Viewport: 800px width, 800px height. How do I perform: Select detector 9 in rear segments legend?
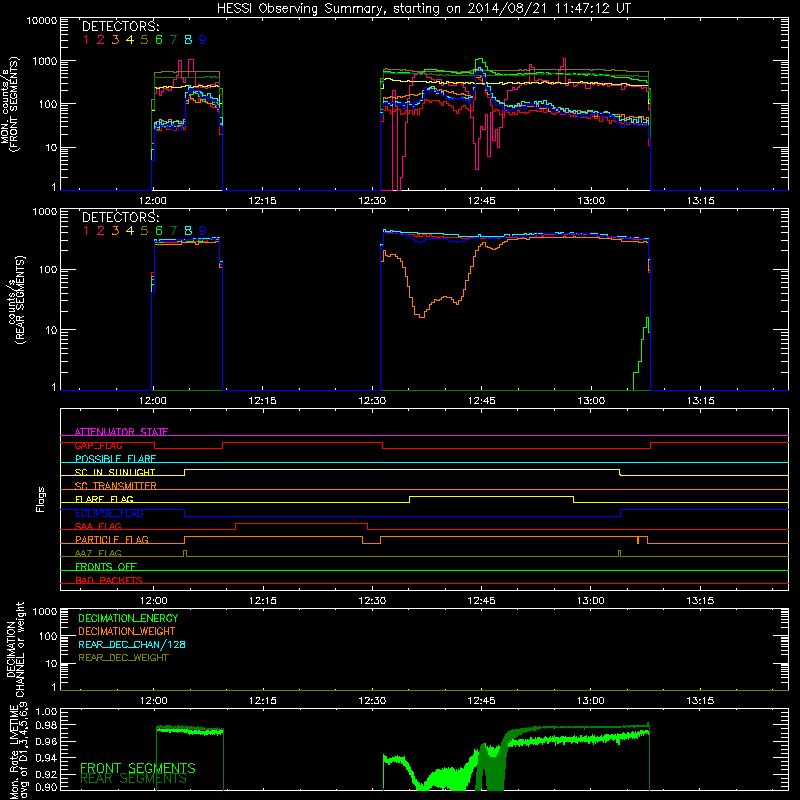203,231
